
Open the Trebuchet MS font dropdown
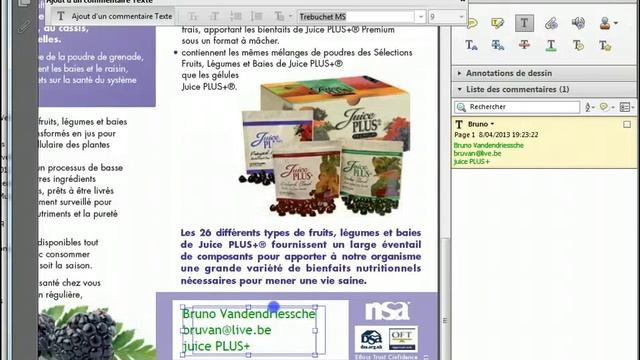[420, 17]
